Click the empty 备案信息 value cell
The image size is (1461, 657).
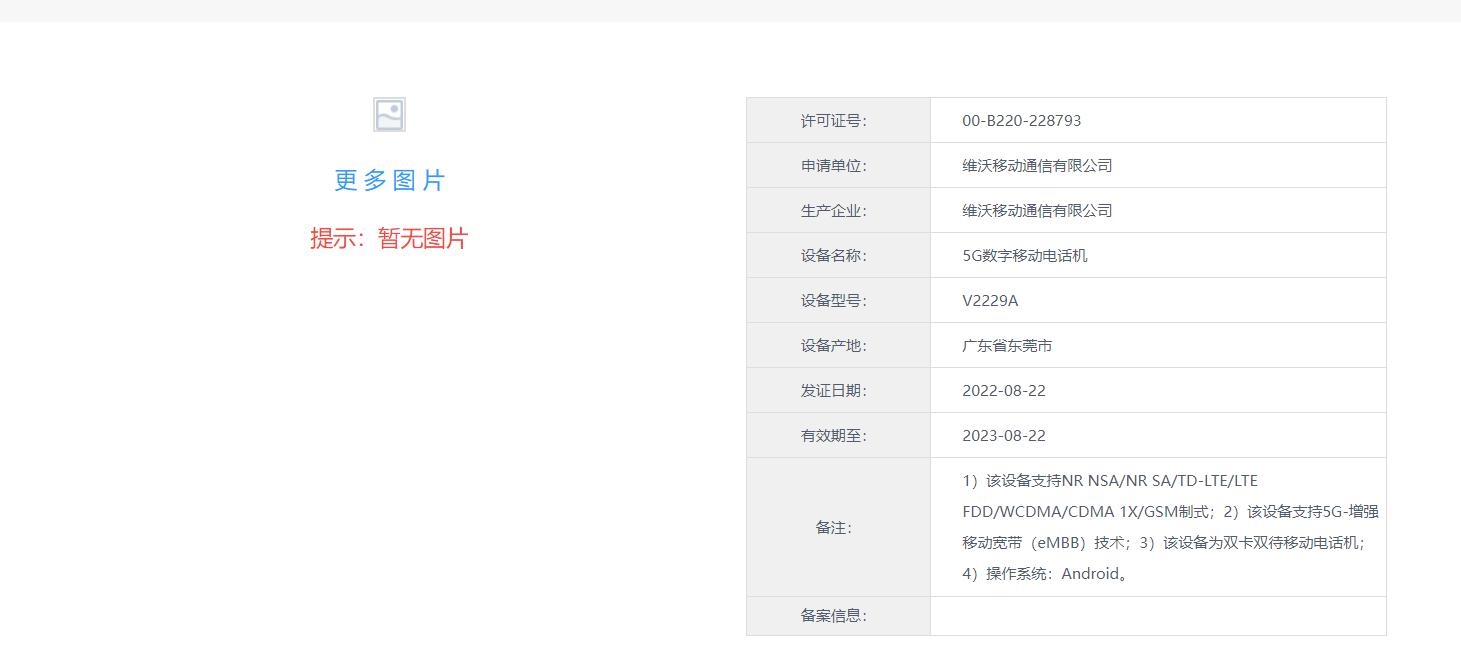1158,616
